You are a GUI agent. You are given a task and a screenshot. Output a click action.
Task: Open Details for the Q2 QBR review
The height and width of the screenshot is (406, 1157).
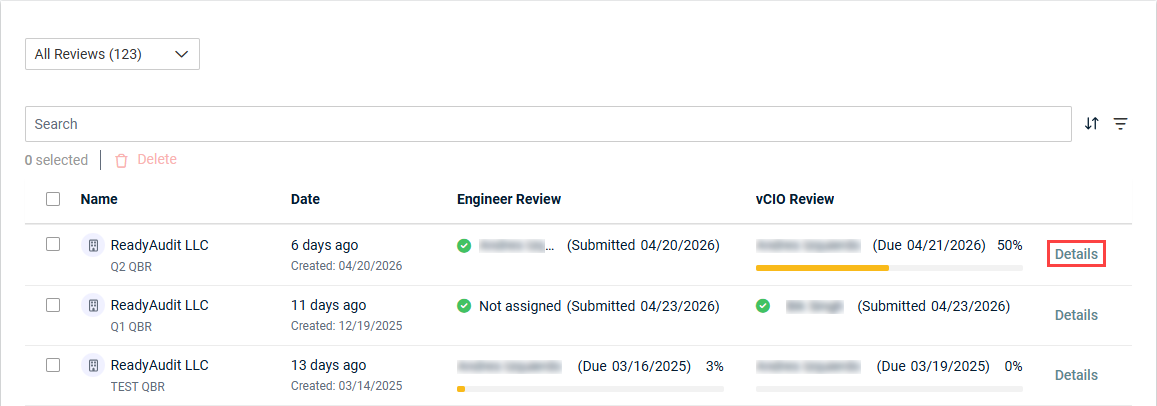point(1076,255)
